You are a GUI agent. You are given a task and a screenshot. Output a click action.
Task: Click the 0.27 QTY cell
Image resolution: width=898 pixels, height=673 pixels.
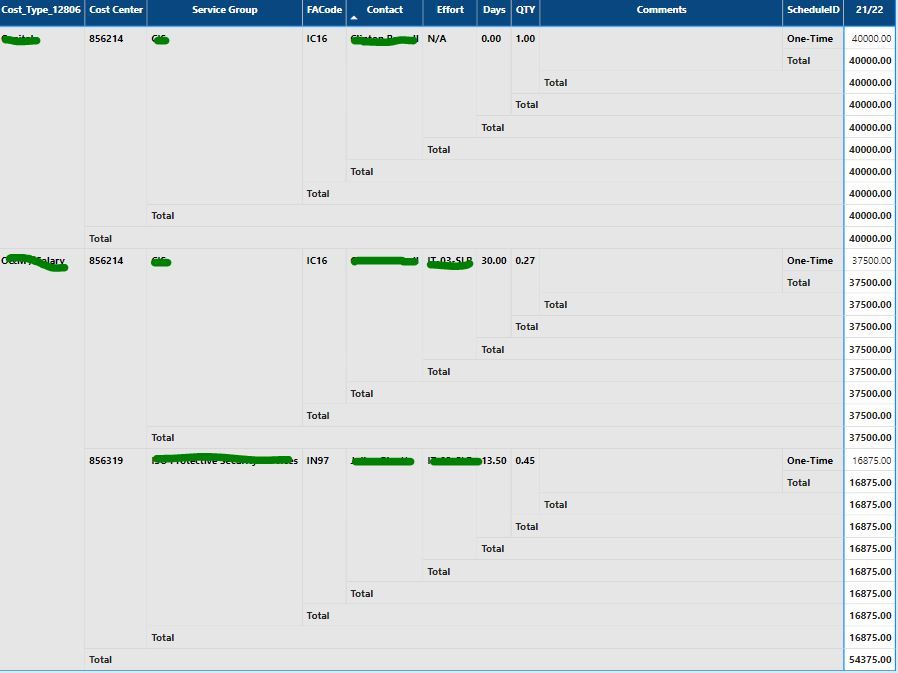(x=525, y=261)
